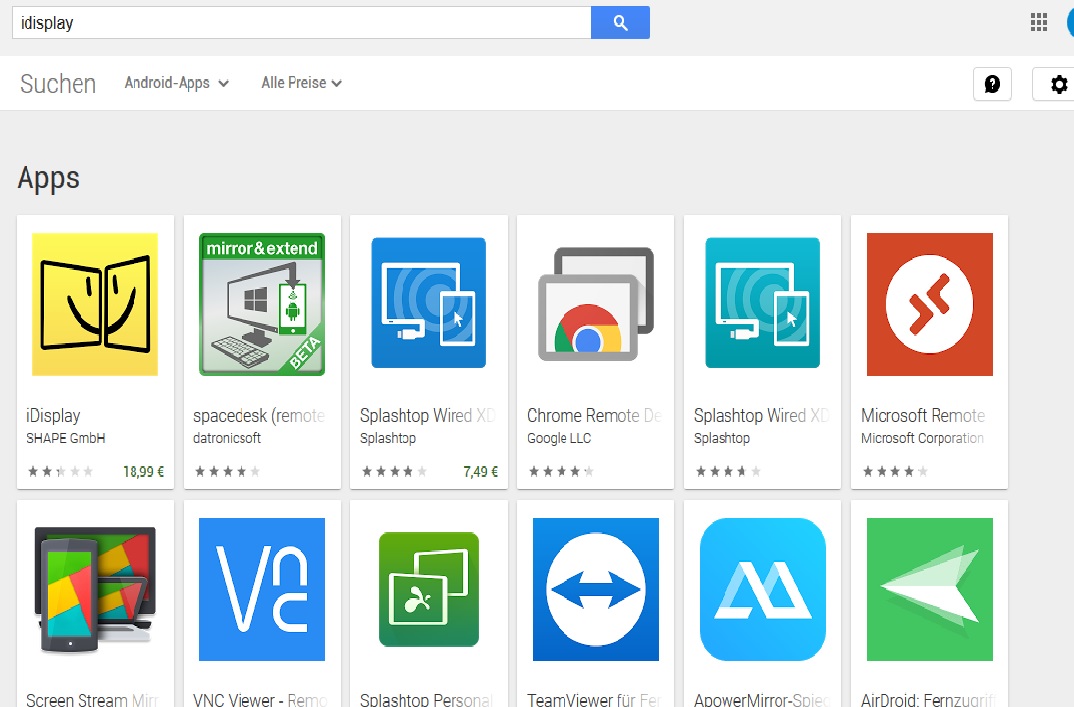This screenshot has height=707, width=1074.
Task: Click into the idisplay search field
Action: [301, 23]
